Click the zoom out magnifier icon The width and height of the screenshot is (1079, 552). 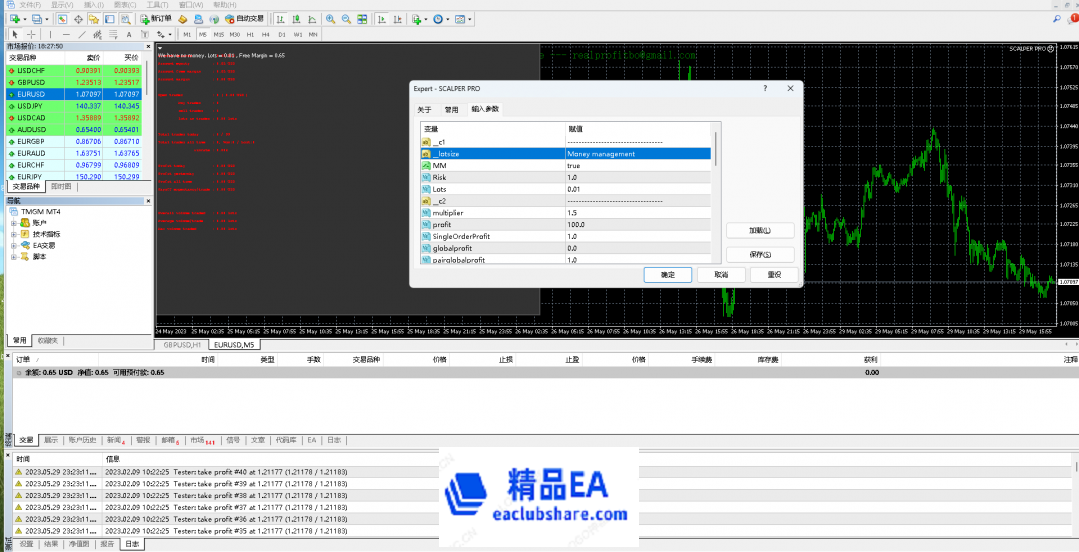[346, 19]
